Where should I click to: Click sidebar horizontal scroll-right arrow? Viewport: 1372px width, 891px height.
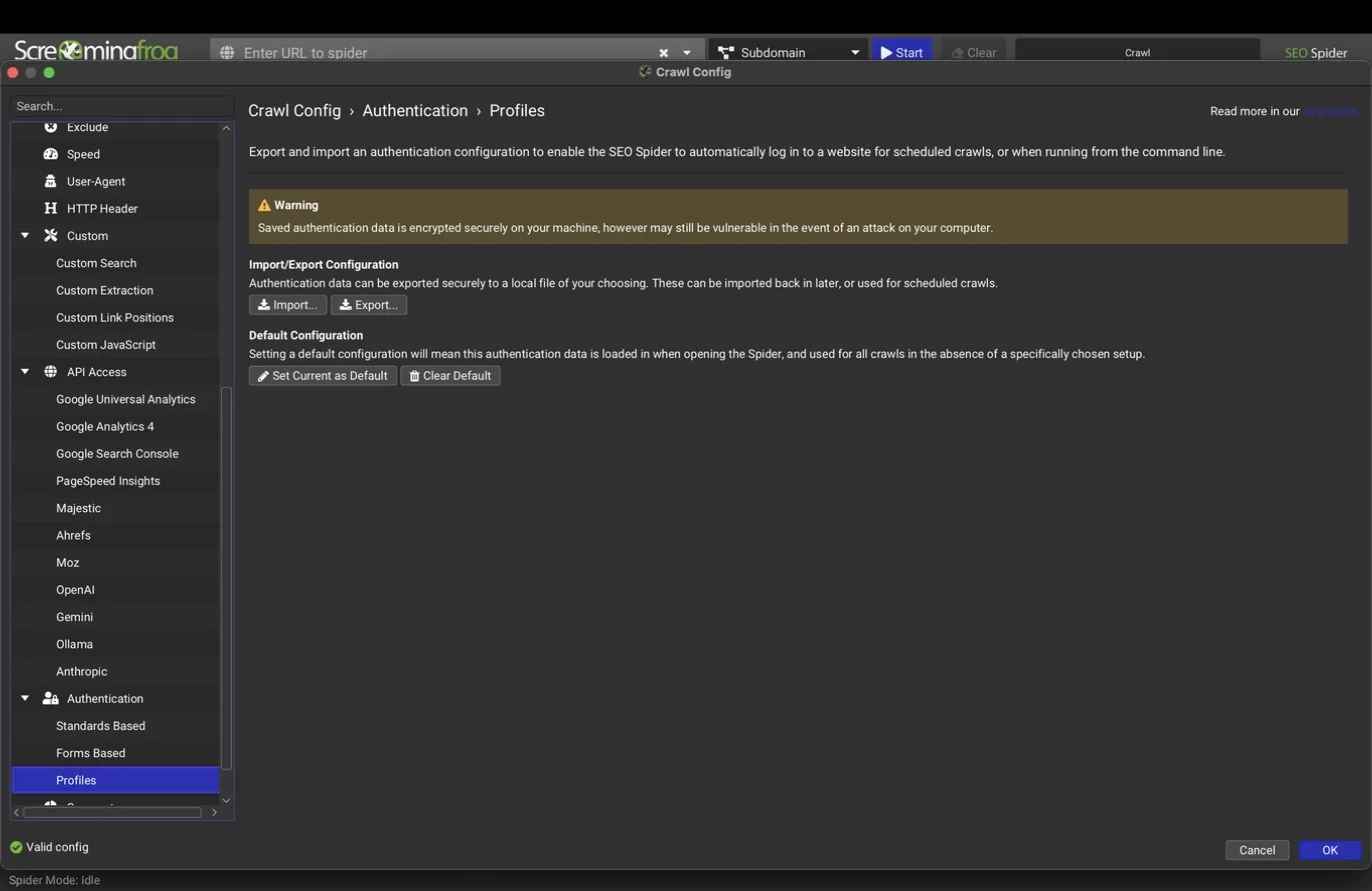tap(214, 813)
